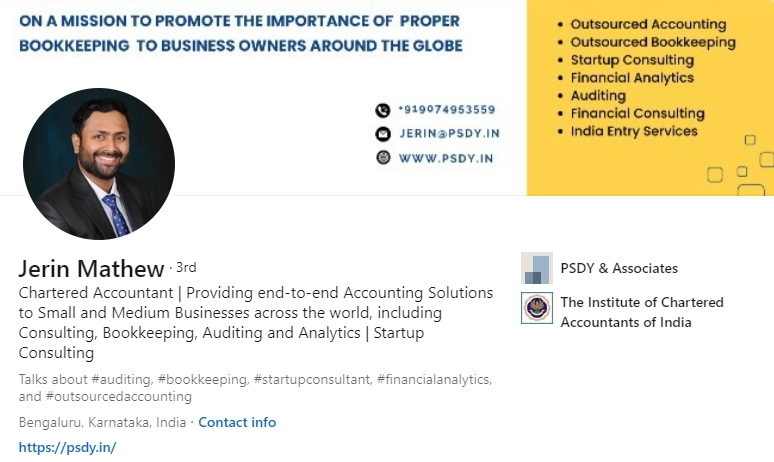
Task: Click the website globe icon on the banner
Action: tap(382, 157)
